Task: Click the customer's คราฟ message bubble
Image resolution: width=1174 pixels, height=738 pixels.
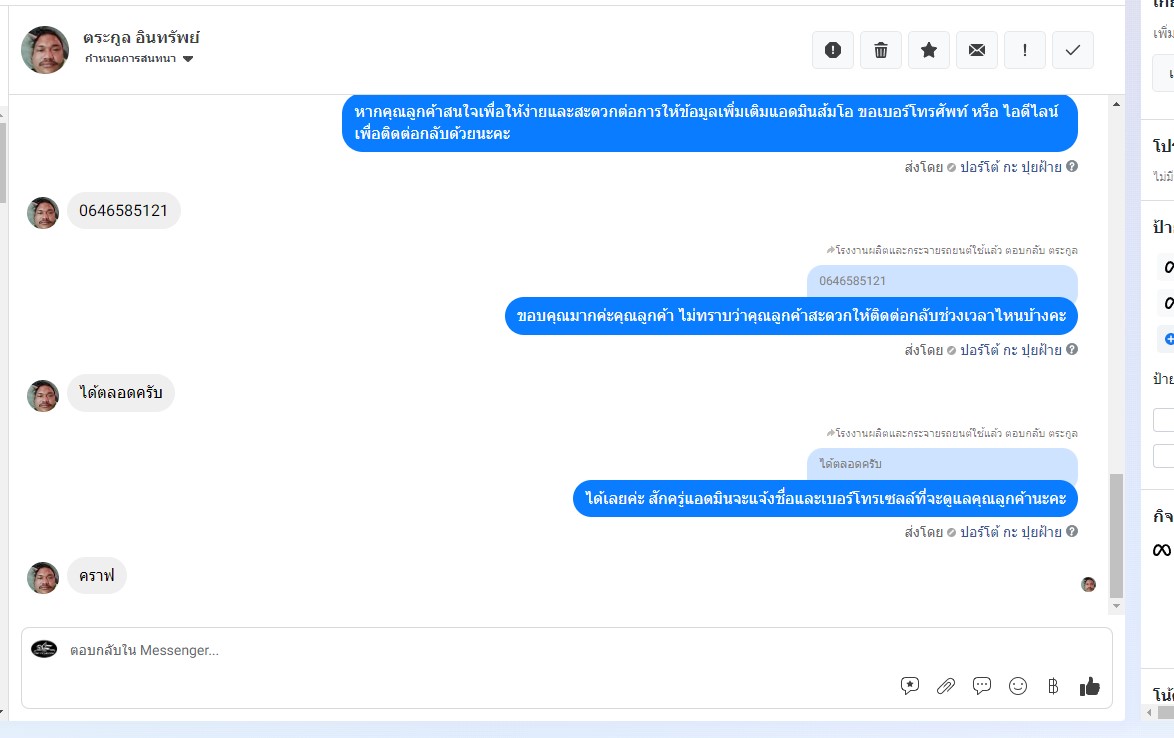Action: point(97,576)
